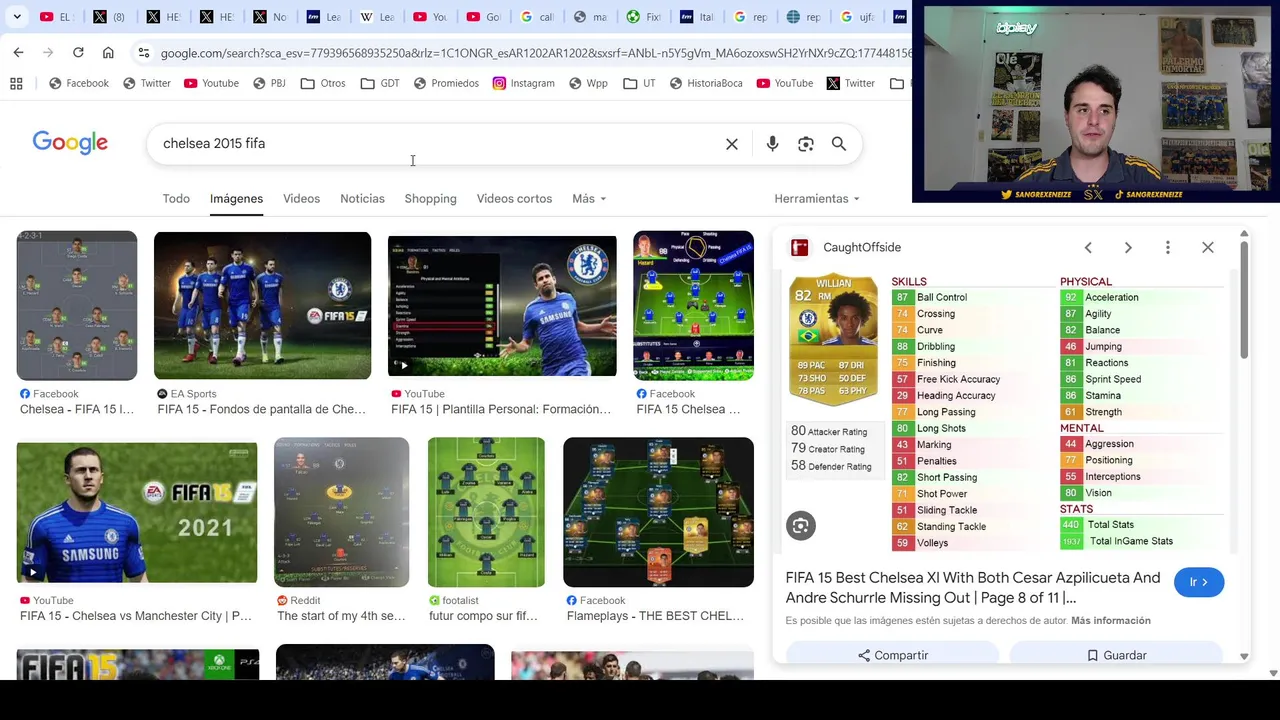Screen dimensions: 1280x720
Task: Open EA Sports FIFA 15 wallpaper thumbnail
Action: (262, 305)
